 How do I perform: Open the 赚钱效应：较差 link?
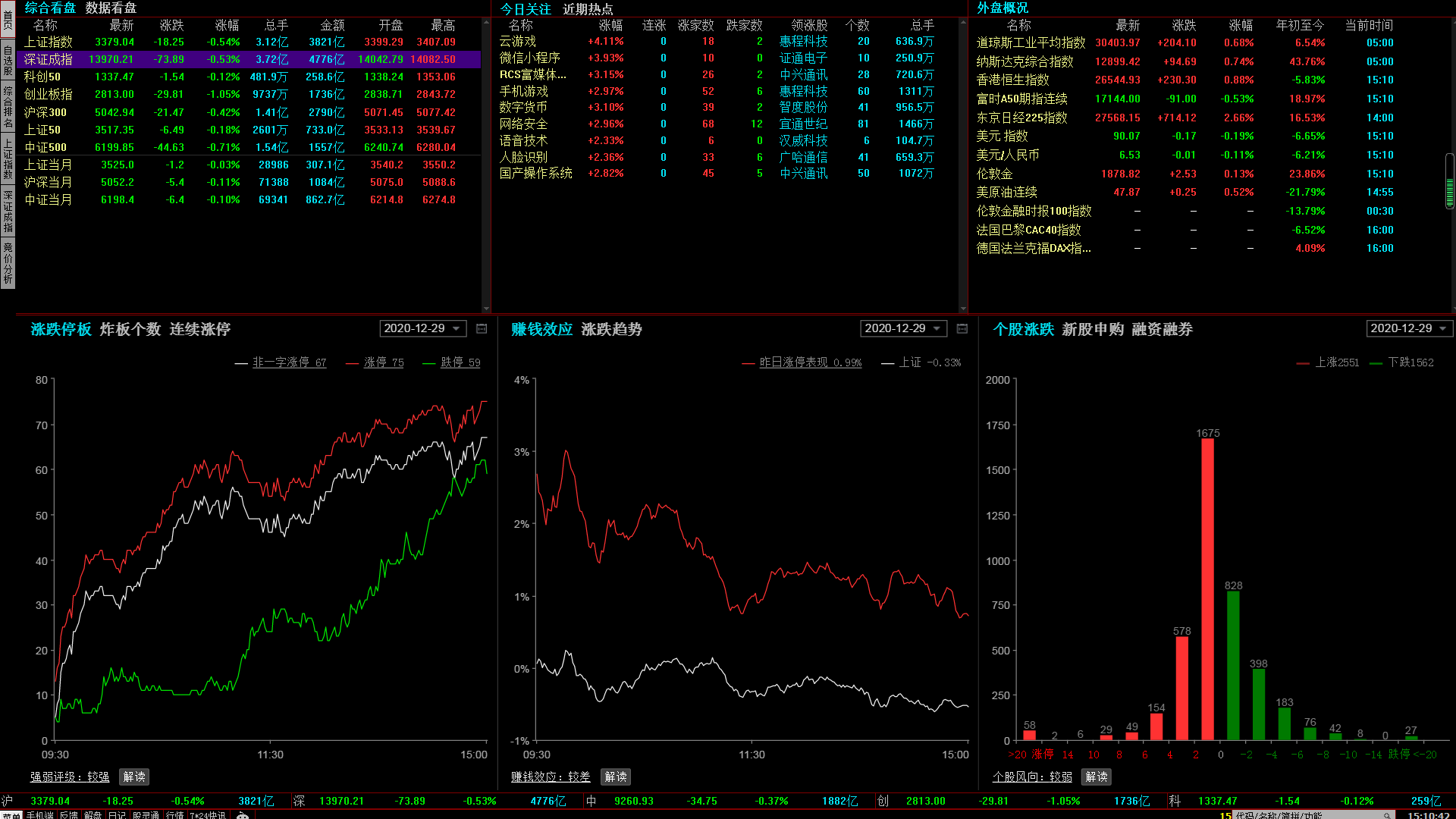tap(551, 777)
